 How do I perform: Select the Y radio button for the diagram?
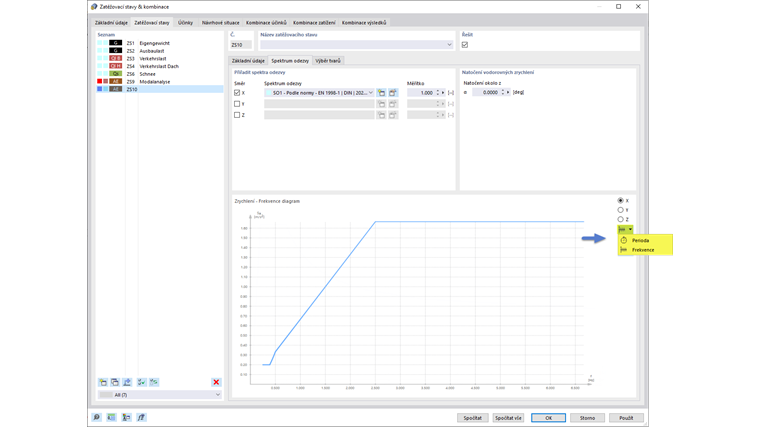tap(620, 210)
